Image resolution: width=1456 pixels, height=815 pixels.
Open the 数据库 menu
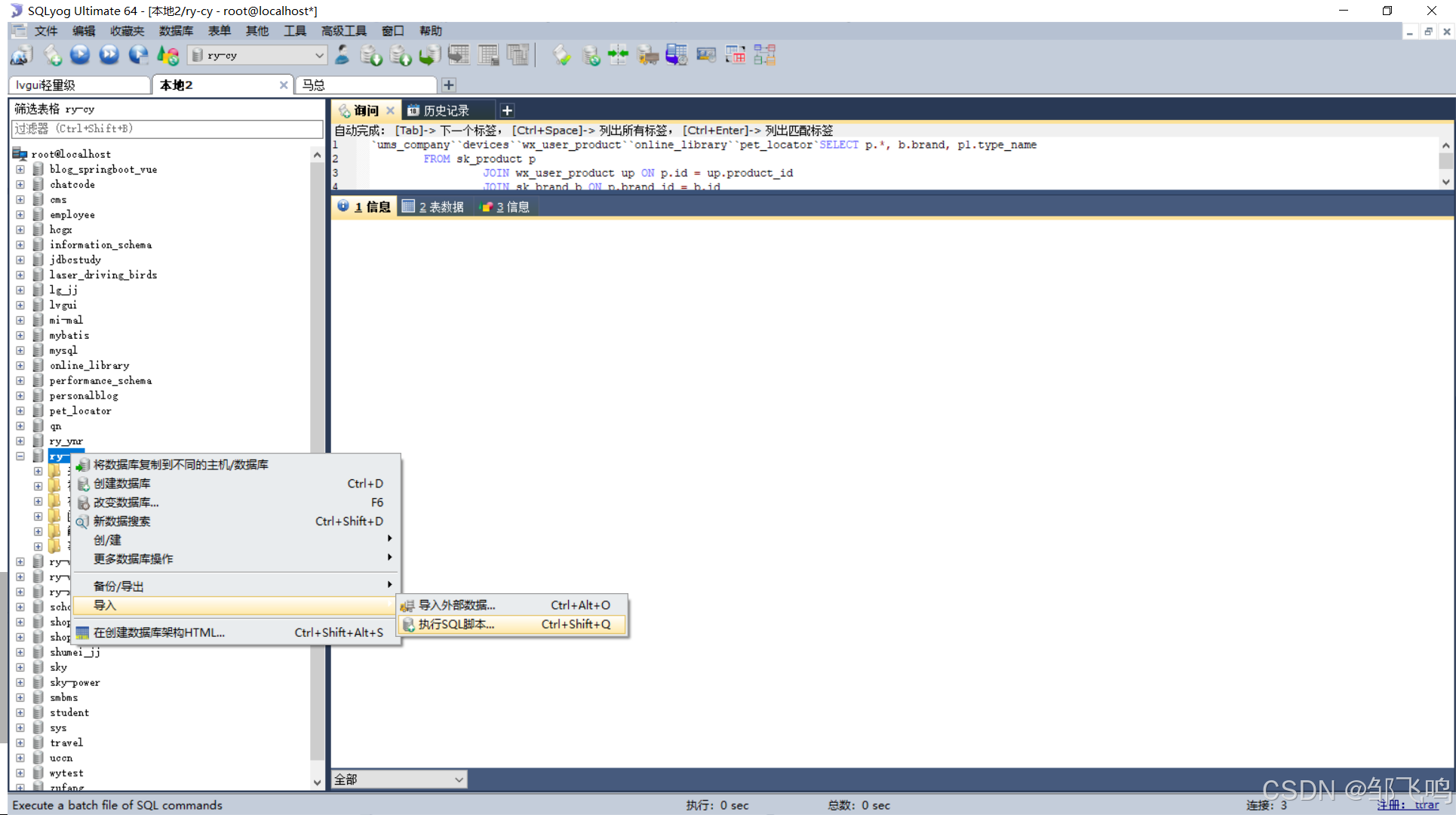coord(176,31)
